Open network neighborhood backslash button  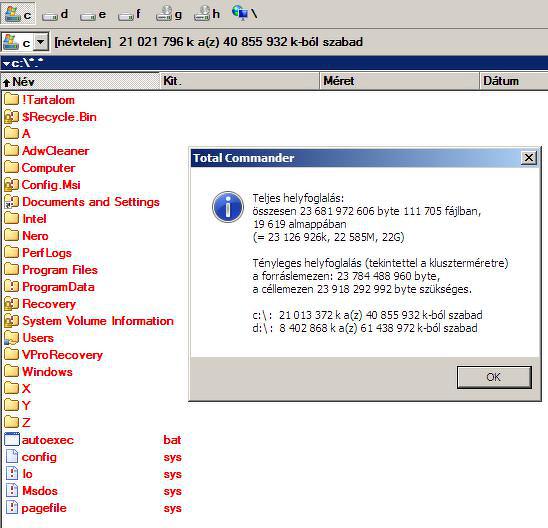(245, 13)
